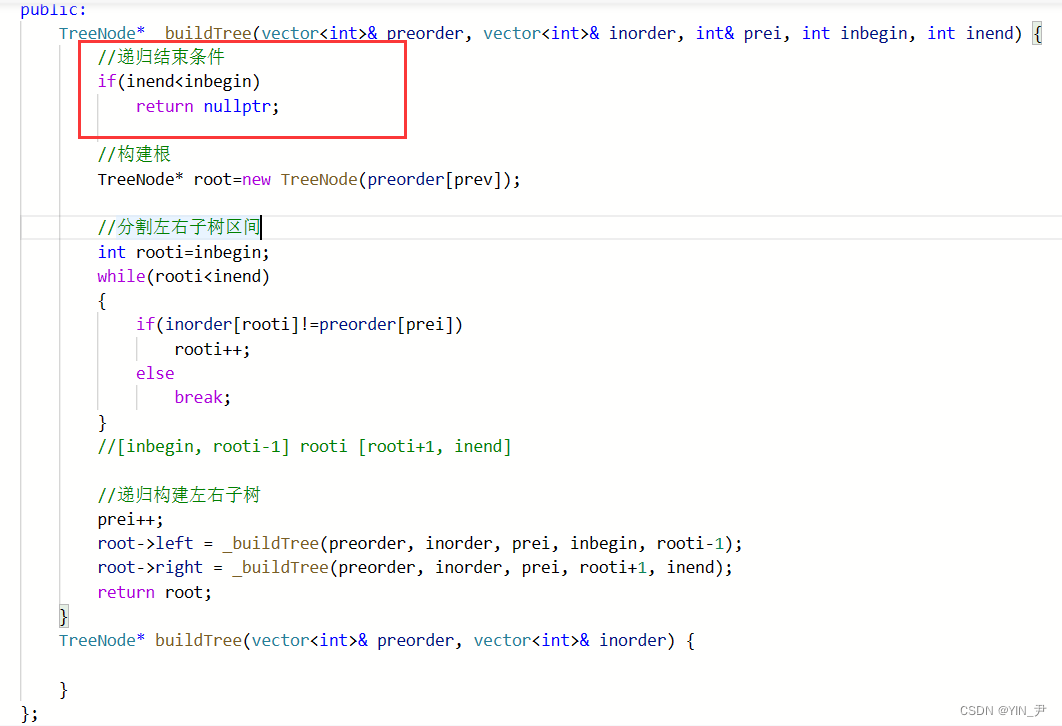Click the root->left assignment line
The width and height of the screenshot is (1062, 726).
[x=420, y=543]
